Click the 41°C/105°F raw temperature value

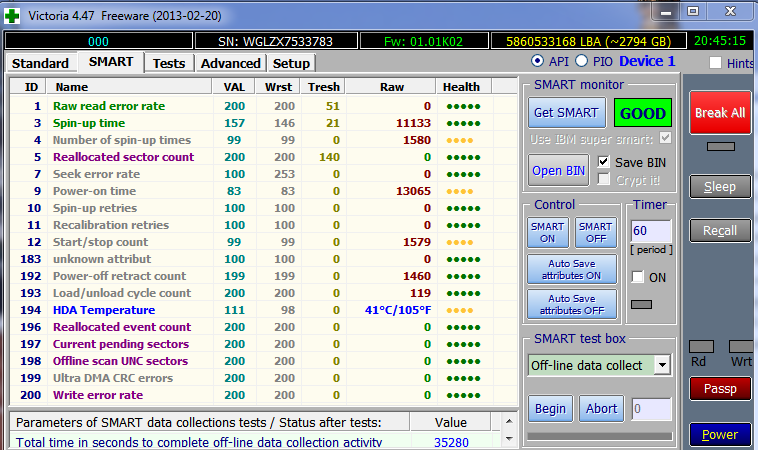397,310
